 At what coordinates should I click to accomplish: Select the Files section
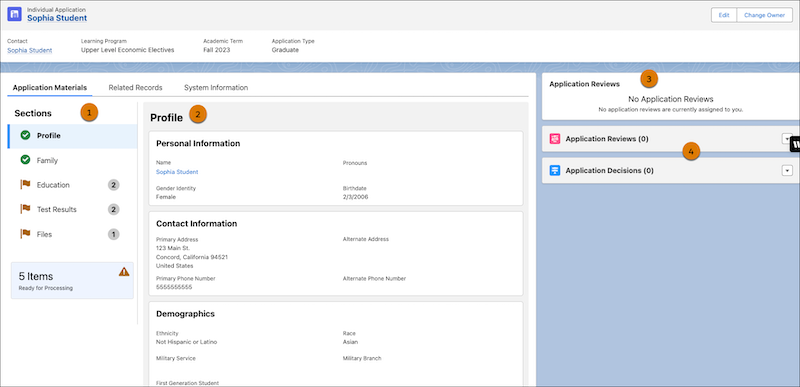pyautogui.click(x=72, y=235)
